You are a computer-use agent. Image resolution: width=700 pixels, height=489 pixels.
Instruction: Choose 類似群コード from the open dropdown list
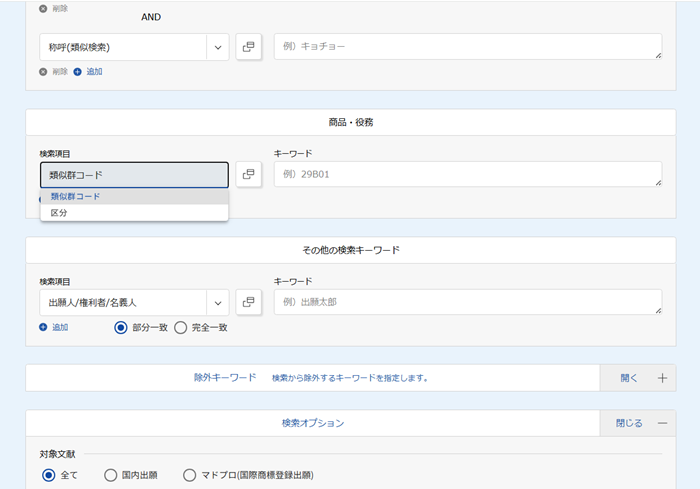[76, 196]
